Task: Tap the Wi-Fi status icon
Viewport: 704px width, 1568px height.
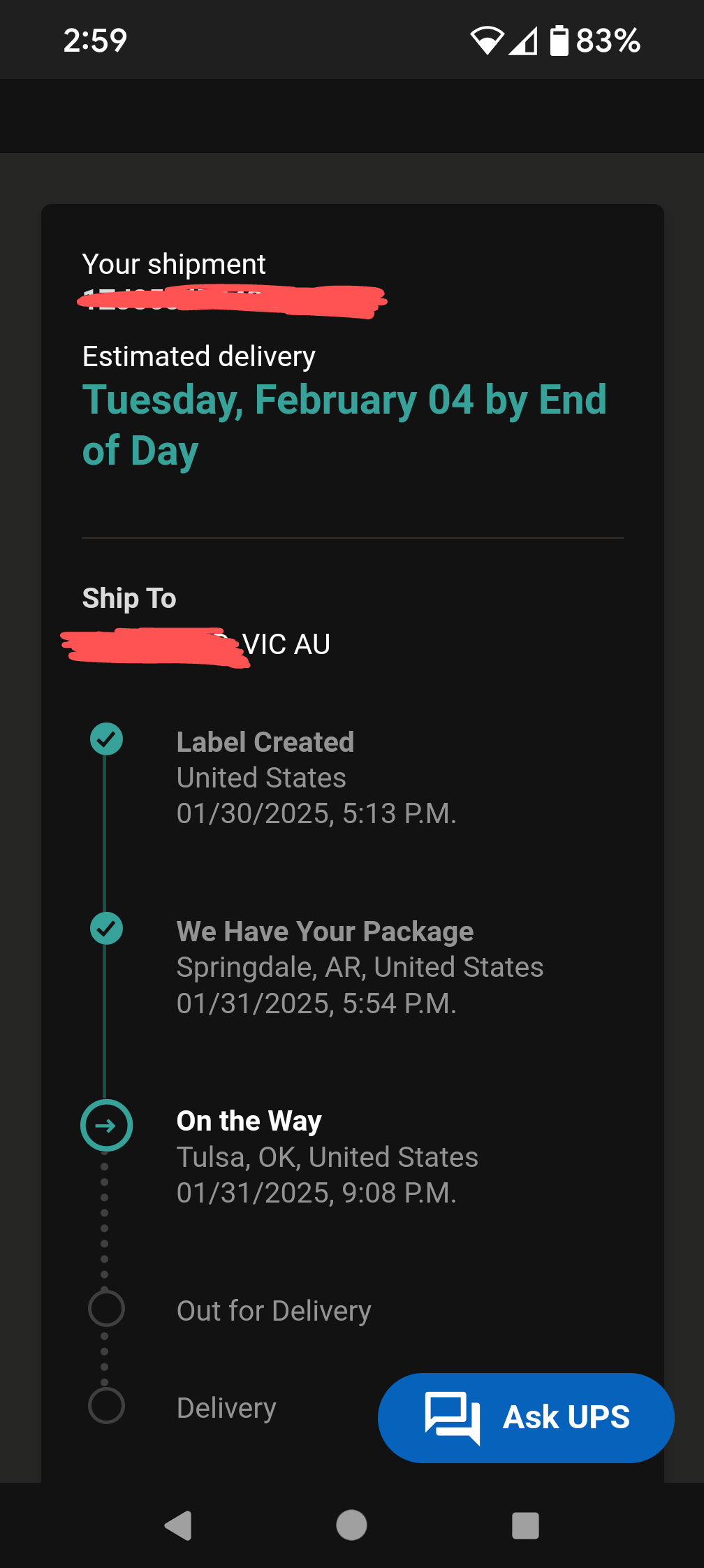Action: [486, 41]
